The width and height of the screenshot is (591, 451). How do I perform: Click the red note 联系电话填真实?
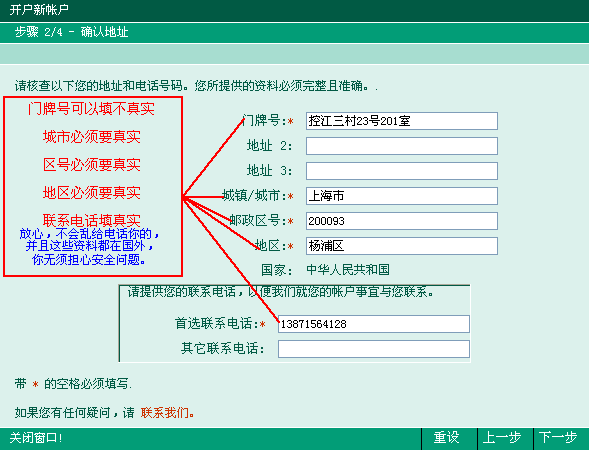pos(92,220)
